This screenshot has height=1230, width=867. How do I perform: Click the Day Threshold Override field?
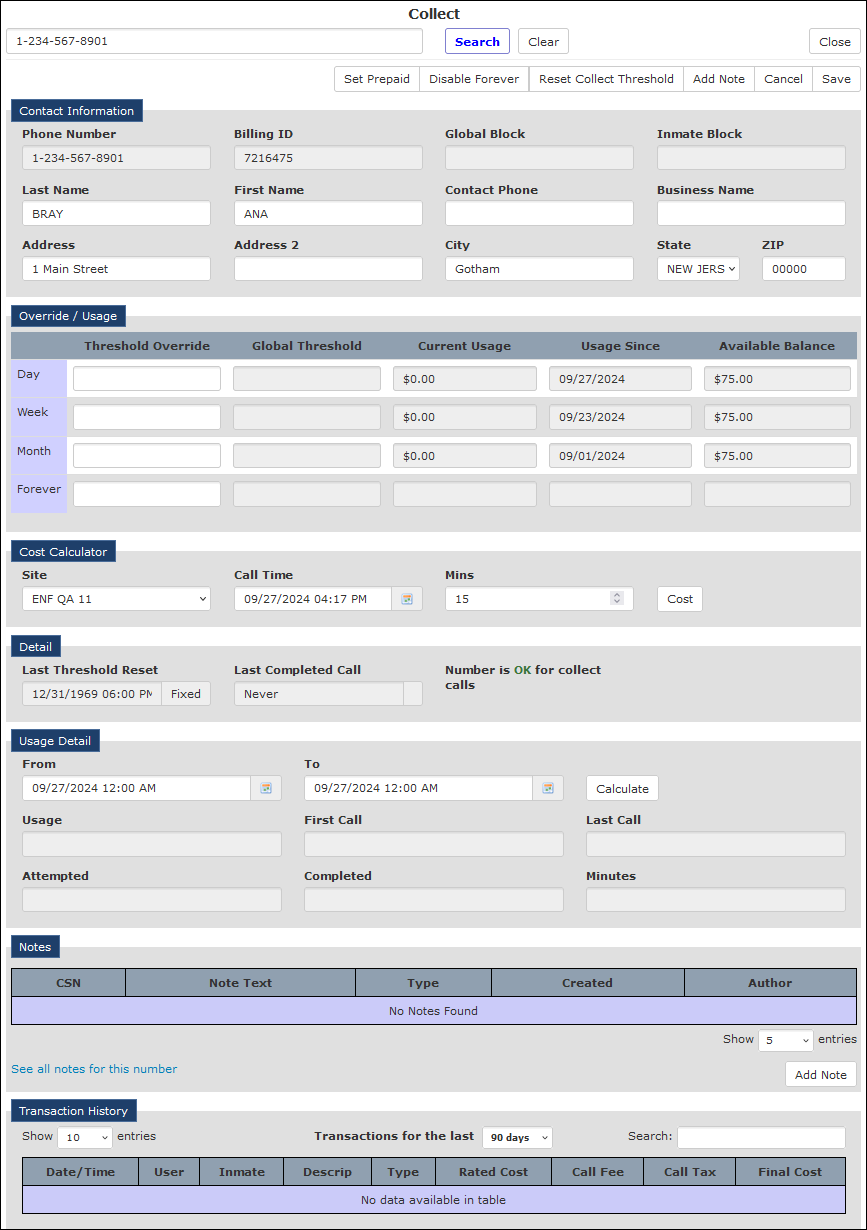pos(147,378)
